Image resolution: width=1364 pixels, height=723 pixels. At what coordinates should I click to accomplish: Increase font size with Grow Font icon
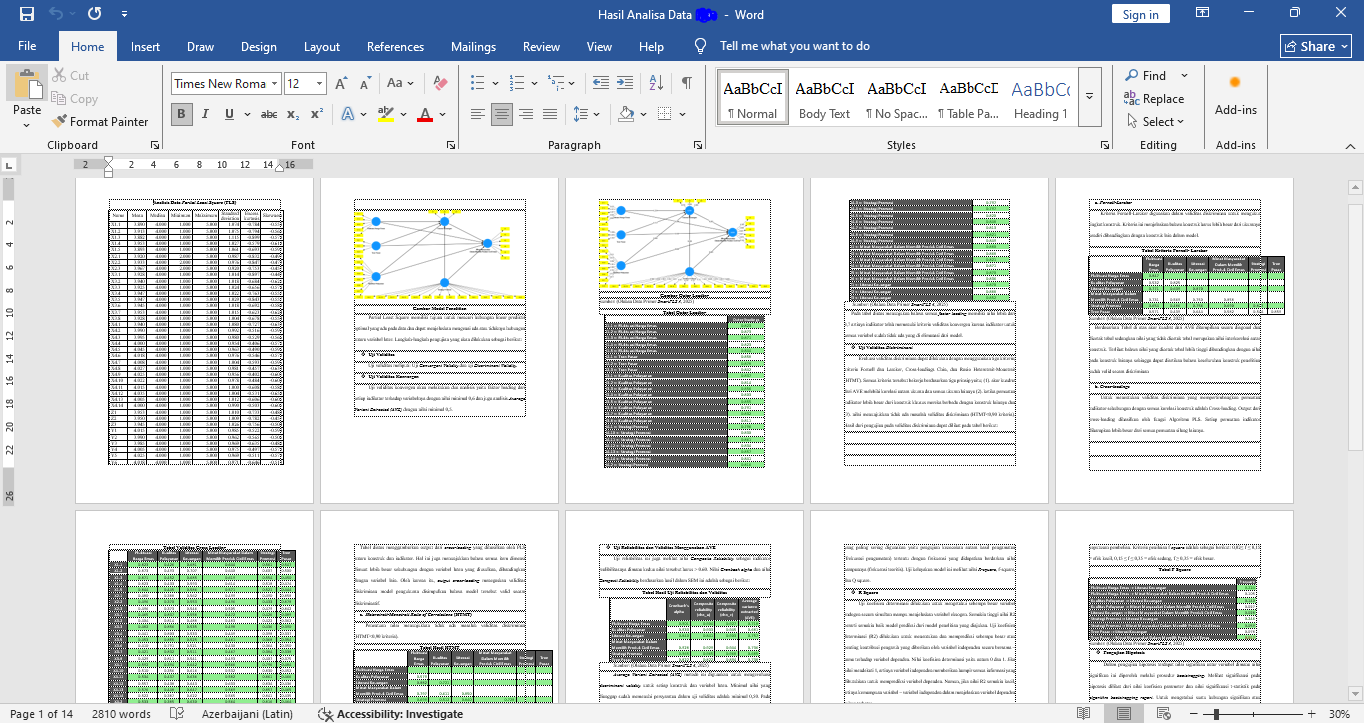pyautogui.click(x=341, y=84)
